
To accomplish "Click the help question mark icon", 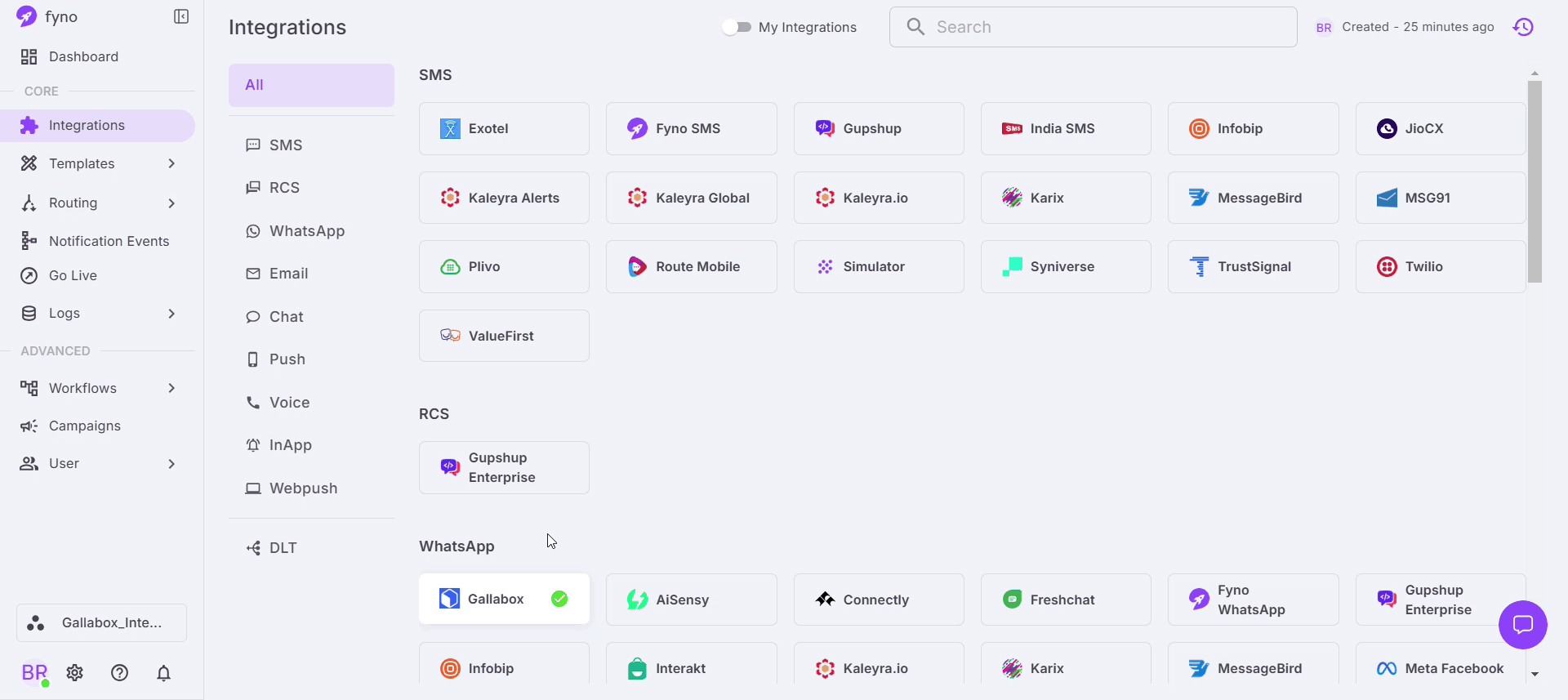I will [x=119, y=672].
